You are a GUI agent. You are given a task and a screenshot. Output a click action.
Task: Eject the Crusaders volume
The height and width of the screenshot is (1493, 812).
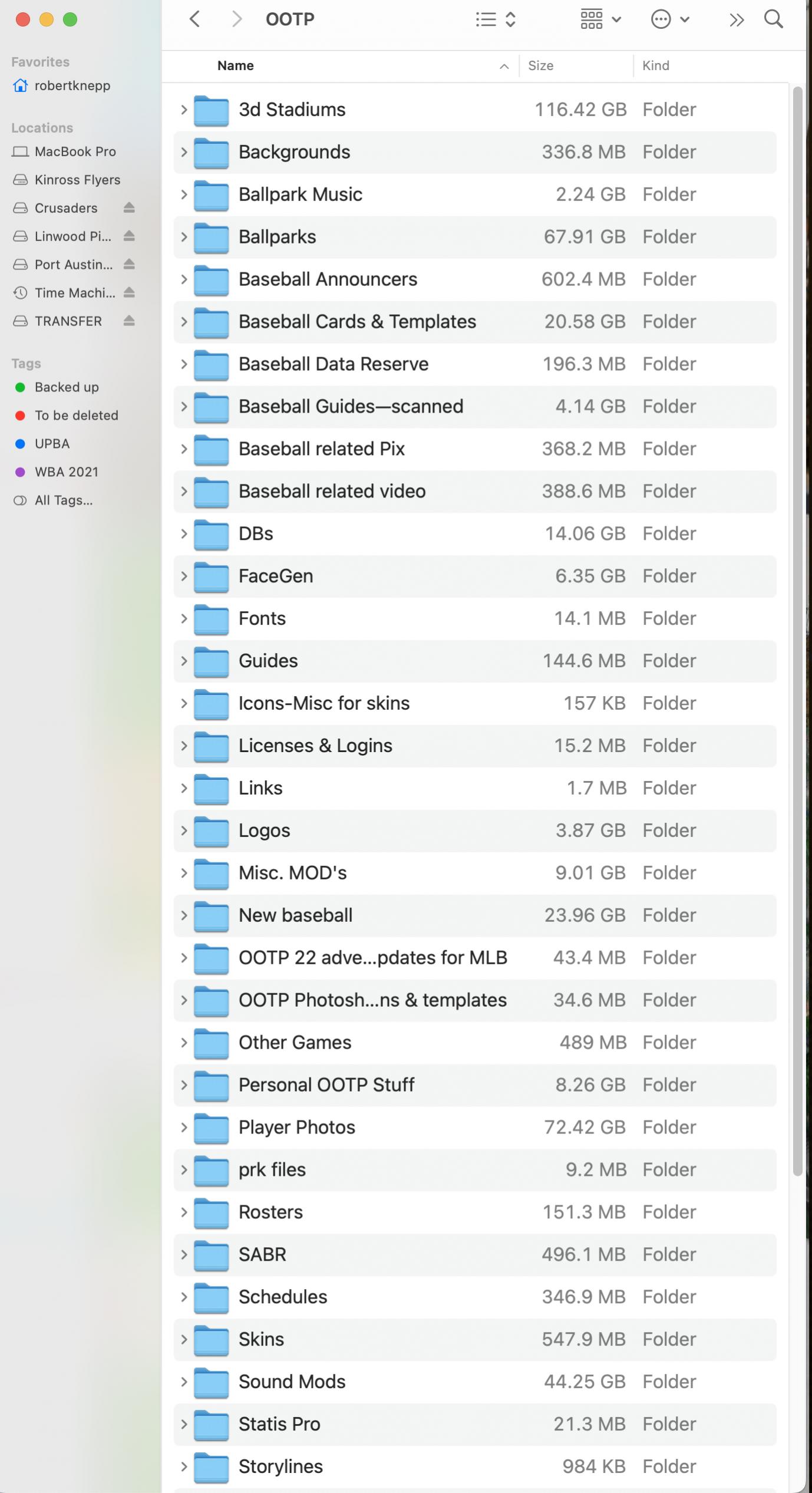129,208
